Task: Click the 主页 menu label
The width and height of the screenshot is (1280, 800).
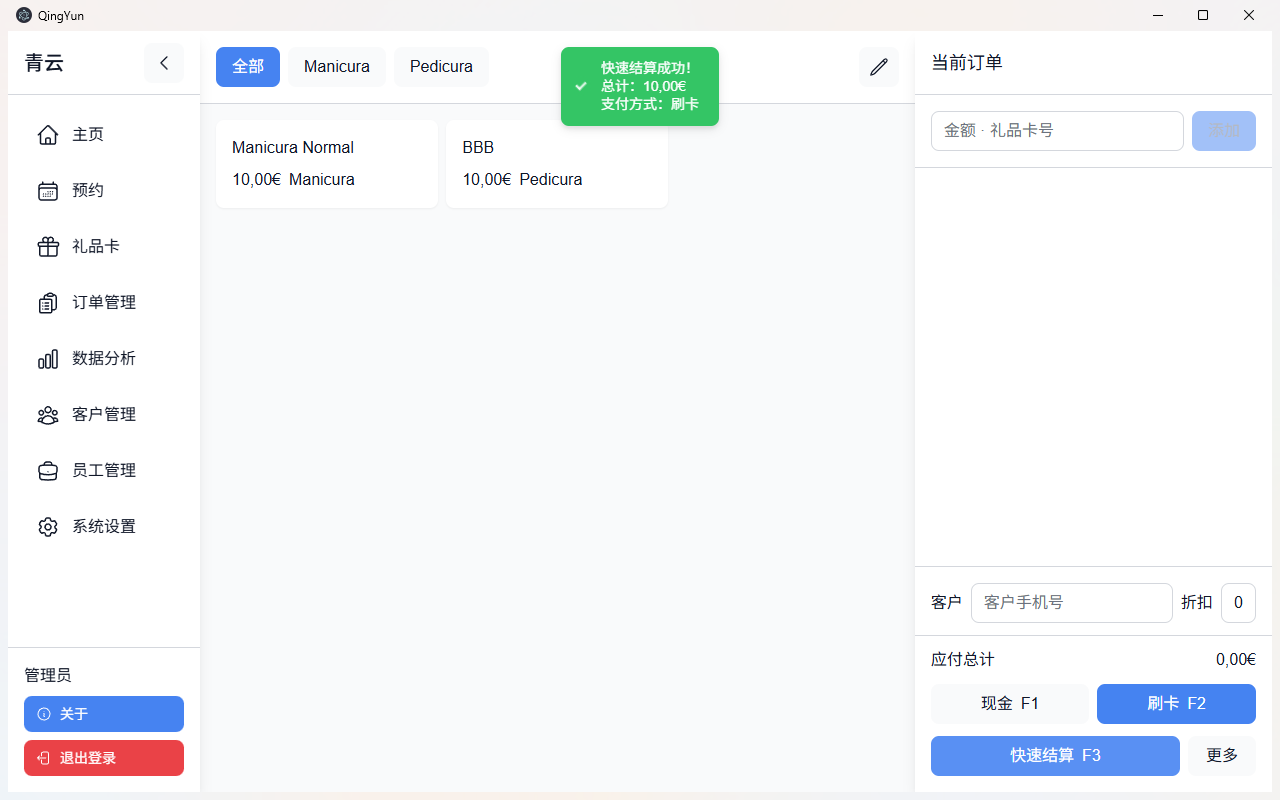Action: click(x=88, y=135)
